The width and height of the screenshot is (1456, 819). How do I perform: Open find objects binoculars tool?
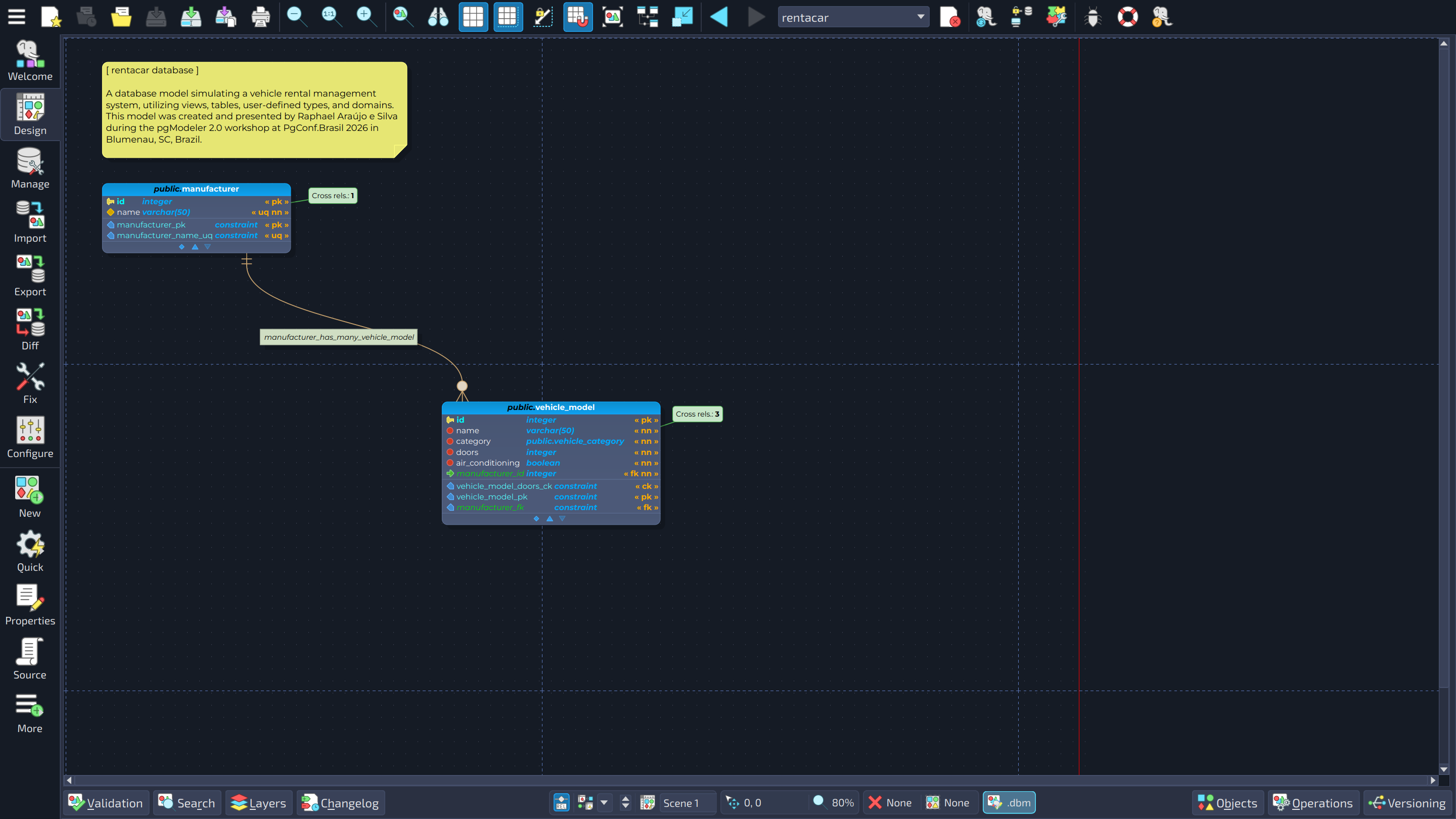[437, 17]
